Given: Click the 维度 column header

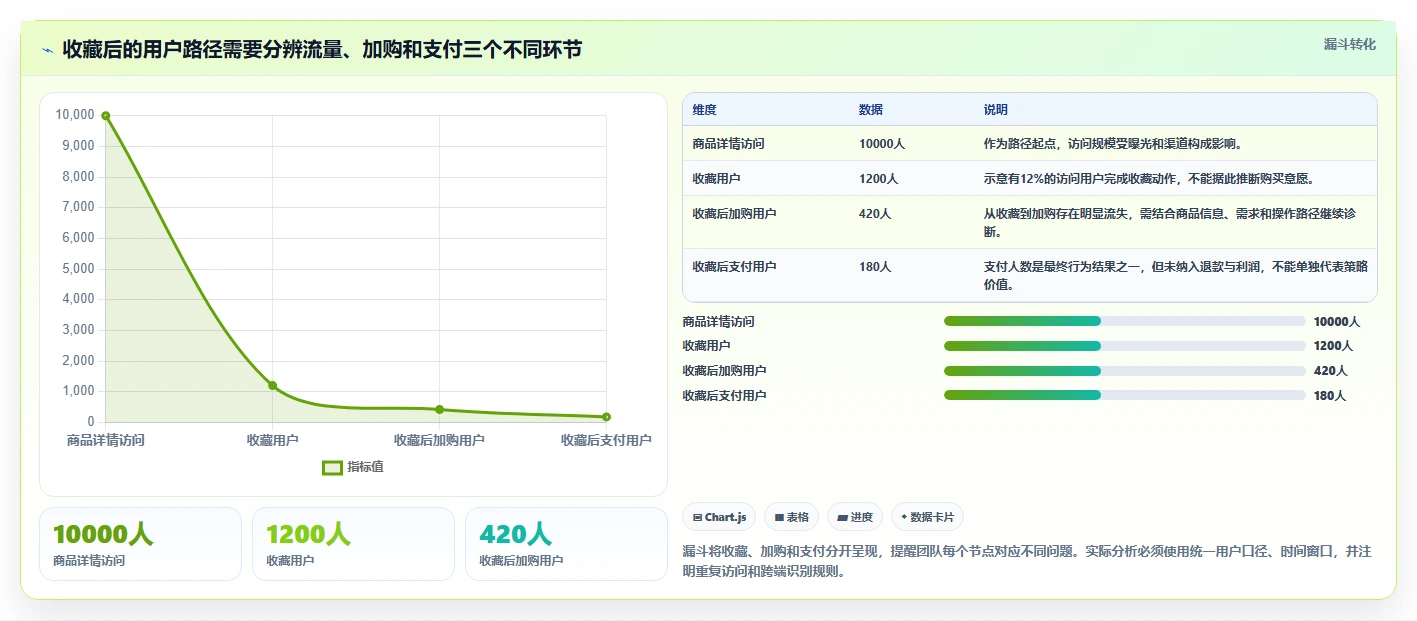Looking at the screenshot, I should click(704, 110).
